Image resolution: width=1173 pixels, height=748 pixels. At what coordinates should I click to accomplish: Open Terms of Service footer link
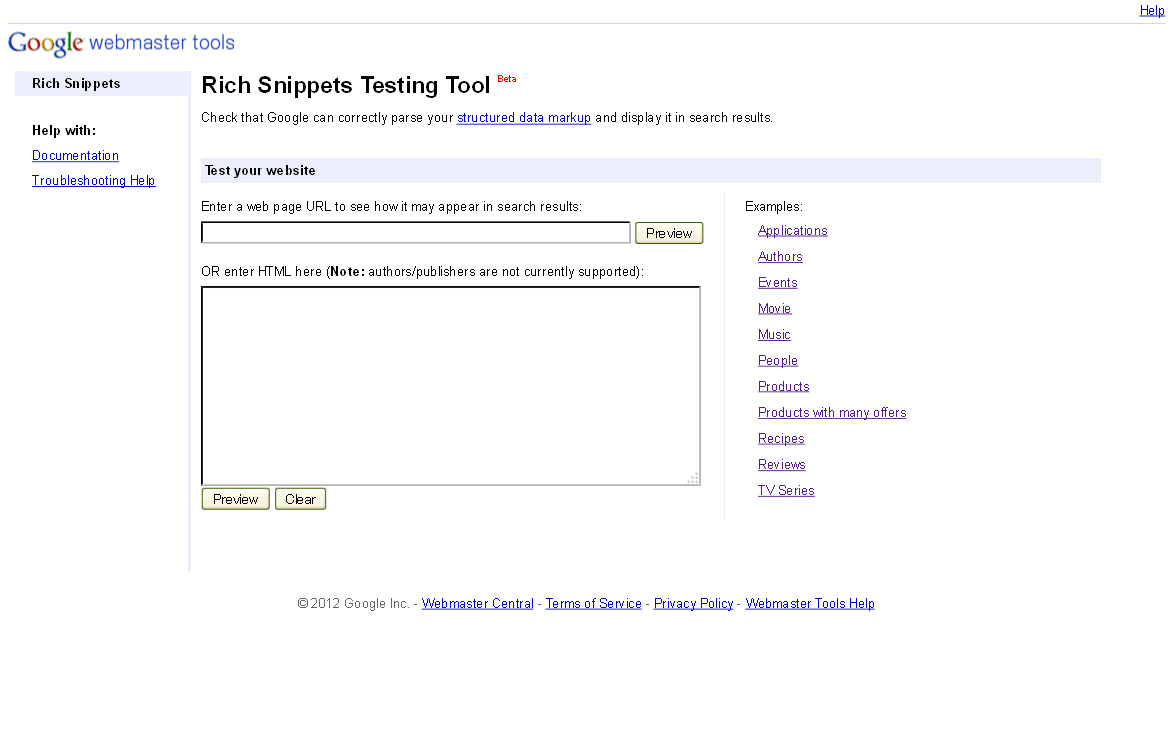click(x=593, y=604)
